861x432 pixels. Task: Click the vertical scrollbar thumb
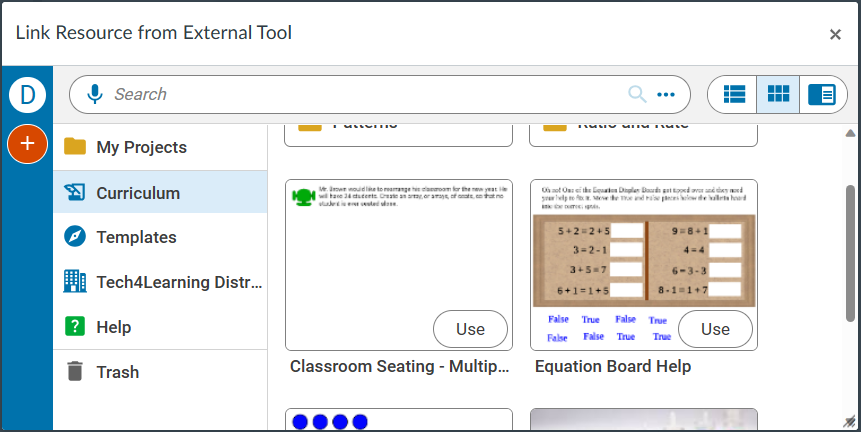pos(851,253)
